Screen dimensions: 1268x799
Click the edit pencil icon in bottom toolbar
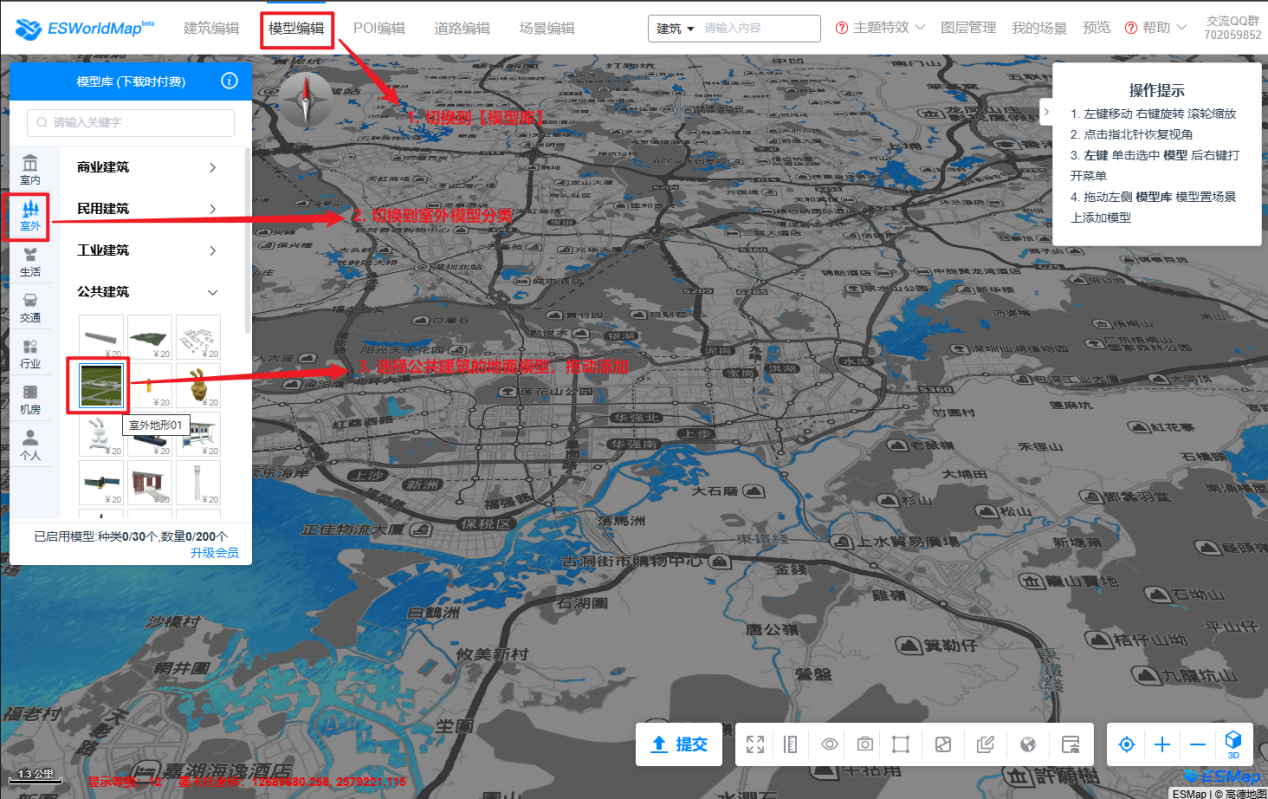point(985,744)
